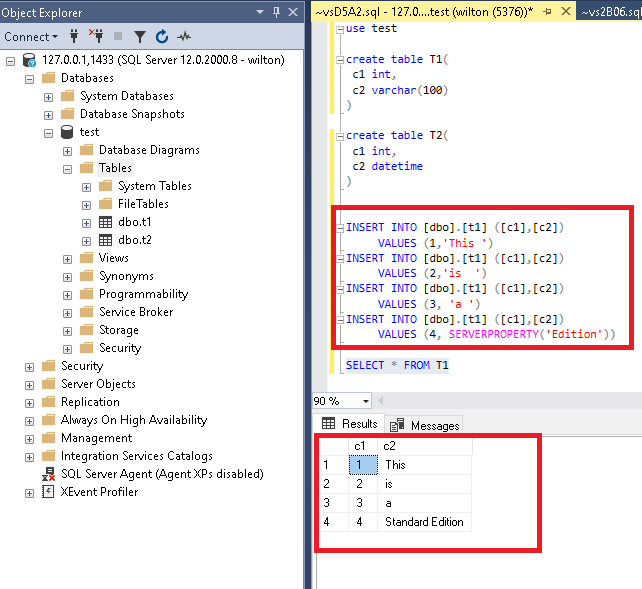The height and width of the screenshot is (589, 642).
Task: Click the Management folder icon
Action: click(48, 438)
